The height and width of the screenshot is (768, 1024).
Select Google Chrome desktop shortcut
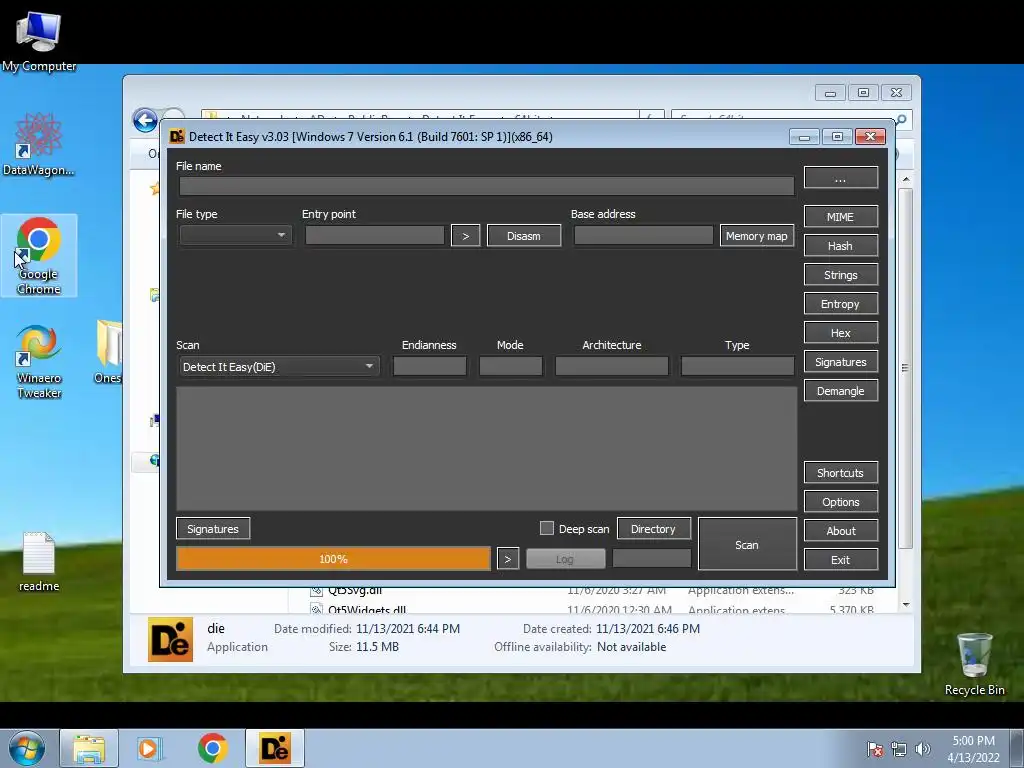[39, 255]
